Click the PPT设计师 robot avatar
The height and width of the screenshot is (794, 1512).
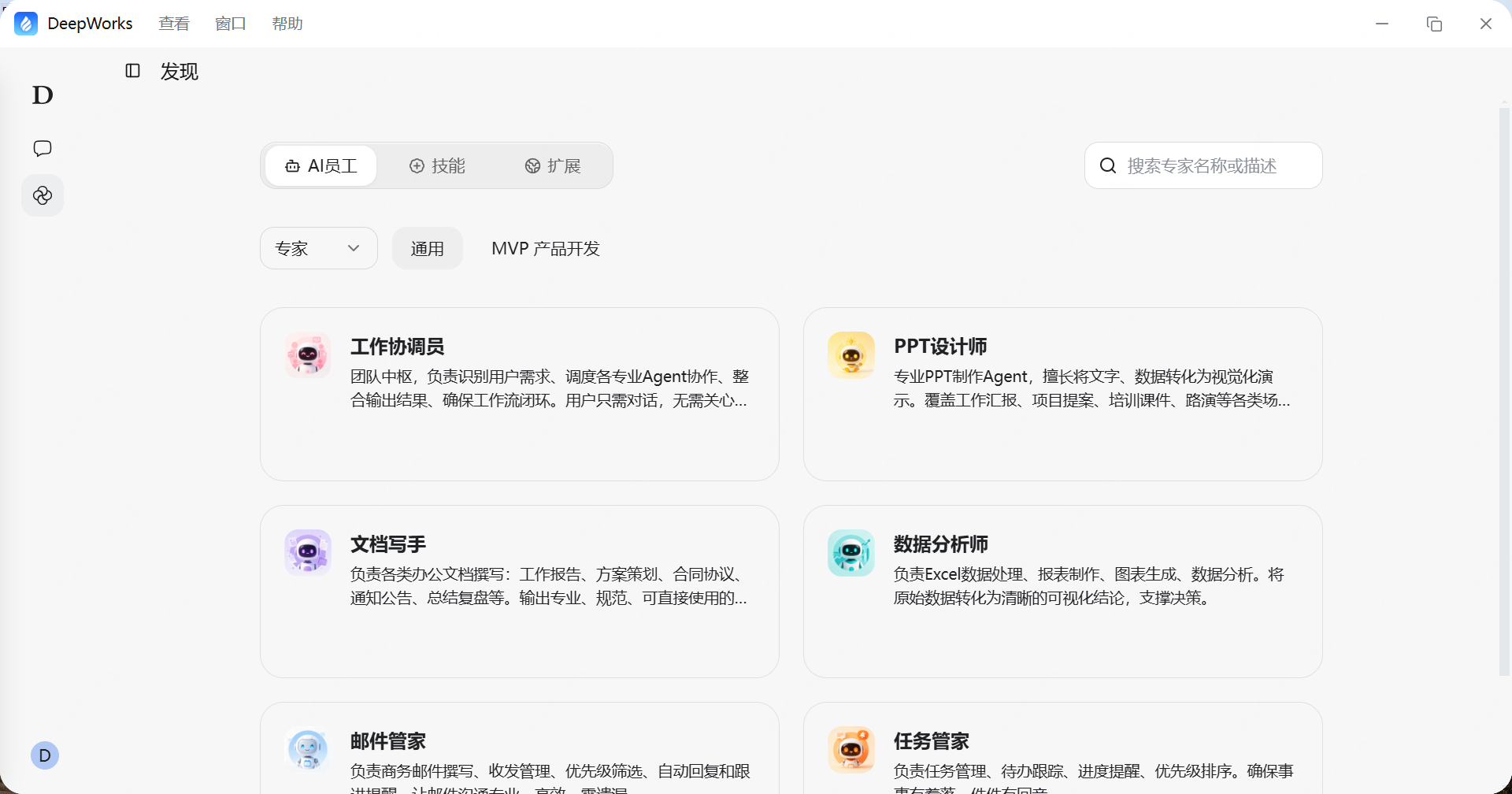tap(851, 354)
